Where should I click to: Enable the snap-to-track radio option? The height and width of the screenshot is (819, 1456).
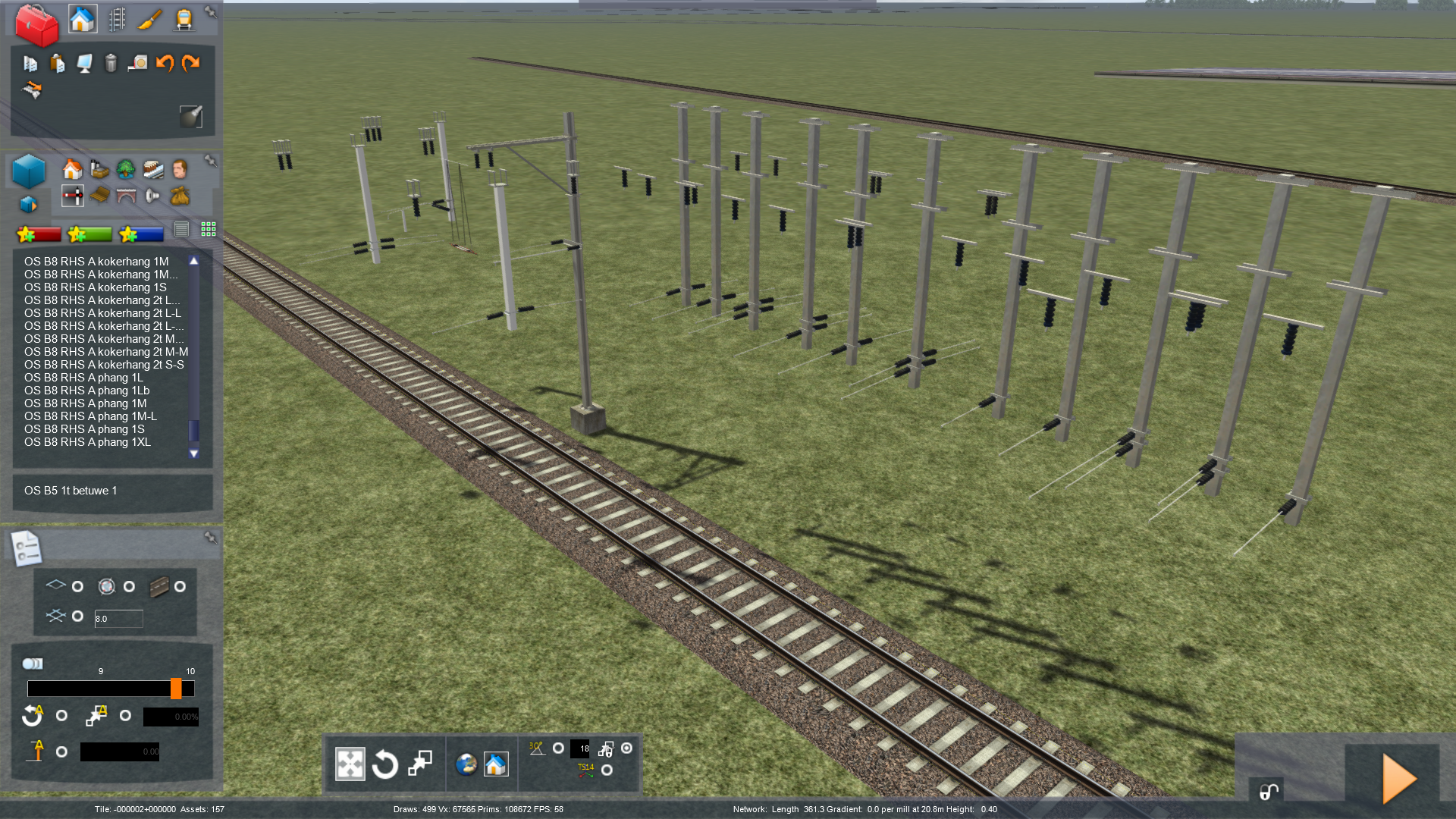click(x=180, y=586)
